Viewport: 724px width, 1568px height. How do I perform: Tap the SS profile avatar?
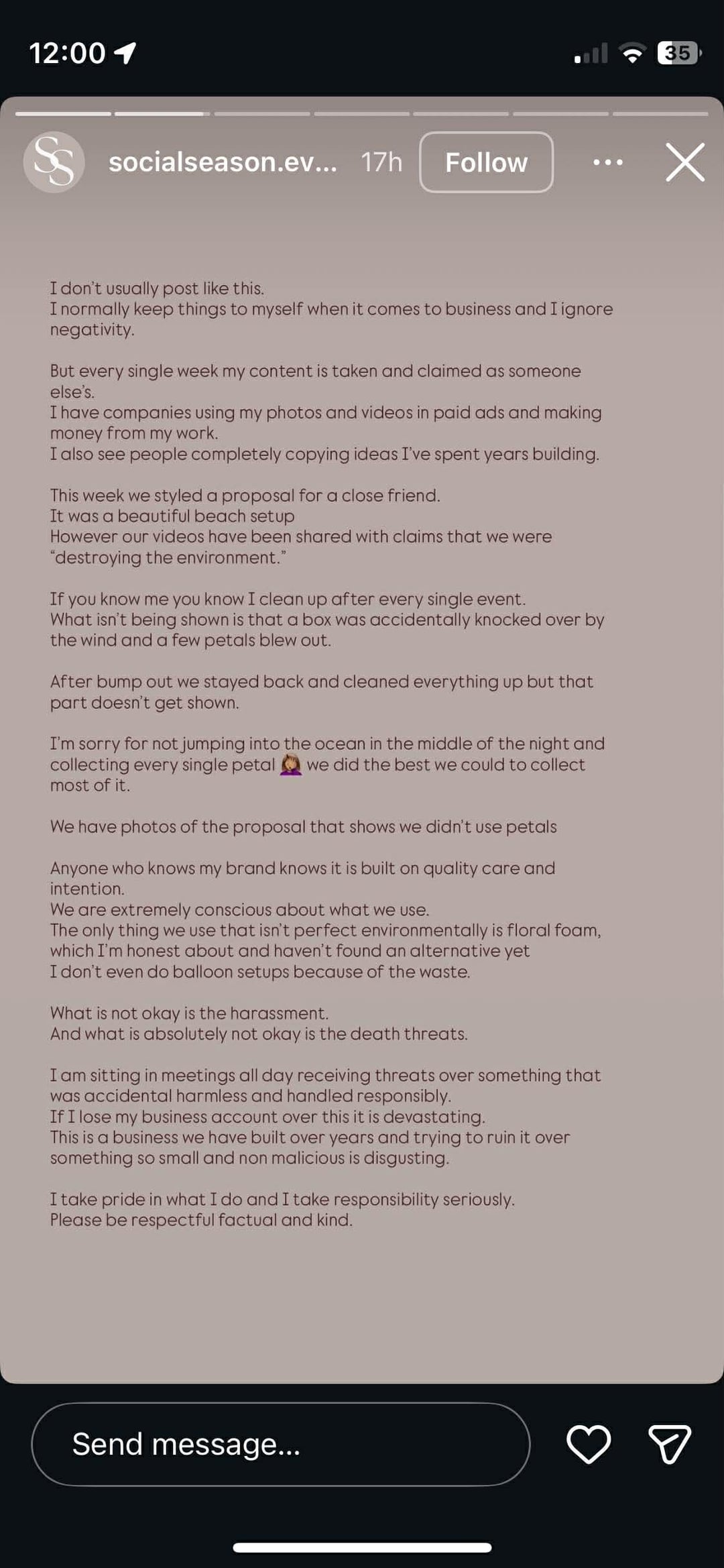click(54, 162)
